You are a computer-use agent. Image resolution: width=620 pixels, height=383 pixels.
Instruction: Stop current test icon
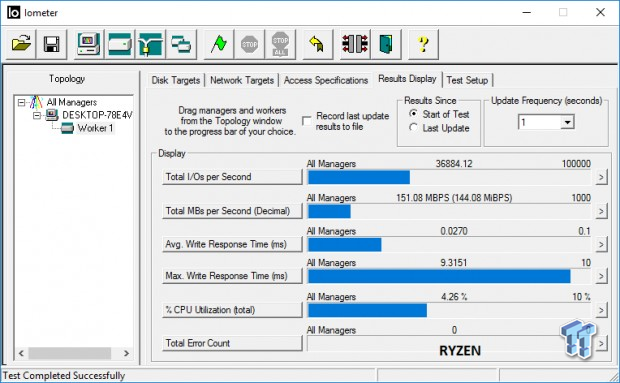tap(250, 44)
